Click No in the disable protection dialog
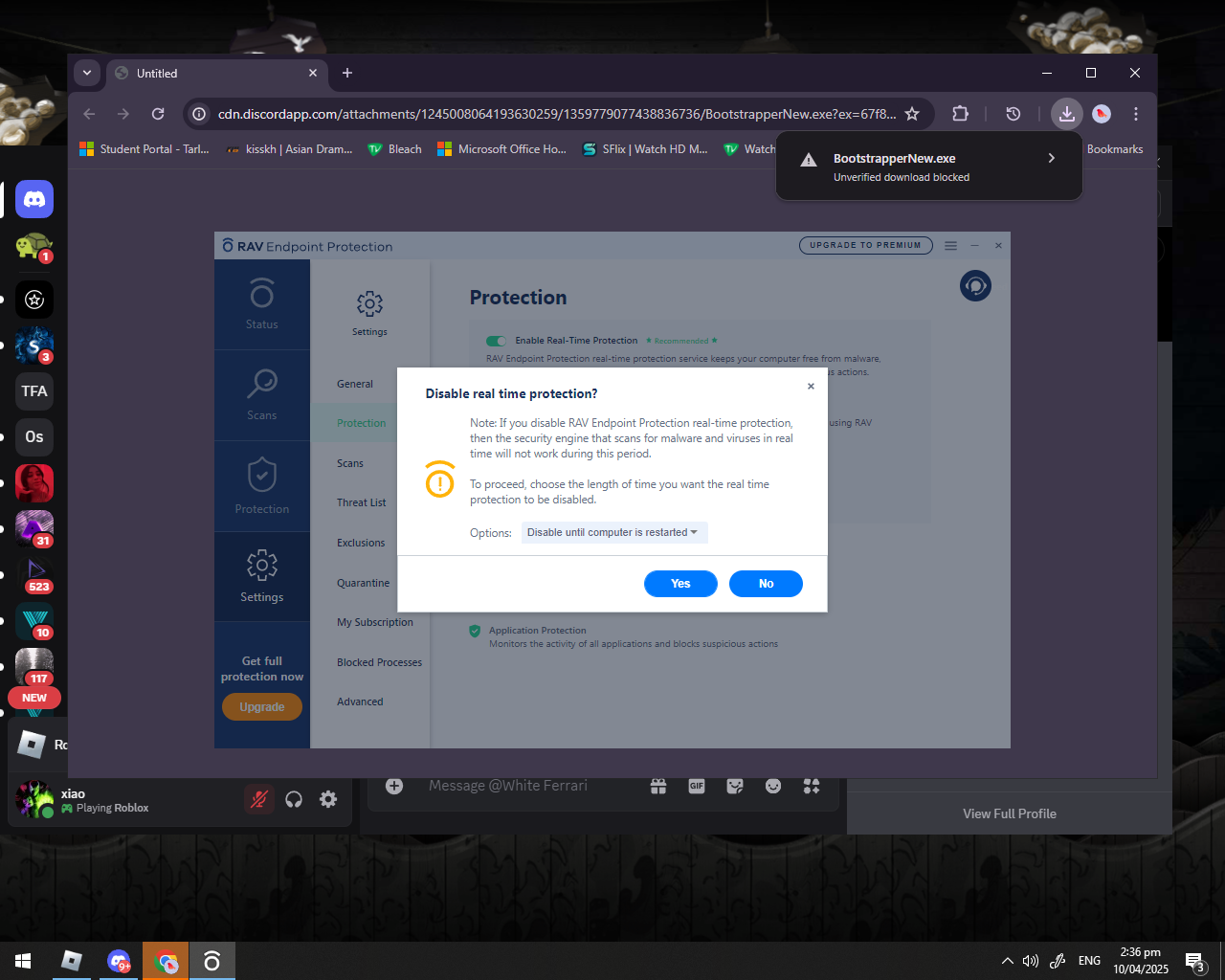Viewport: 1225px width, 980px height. click(766, 584)
